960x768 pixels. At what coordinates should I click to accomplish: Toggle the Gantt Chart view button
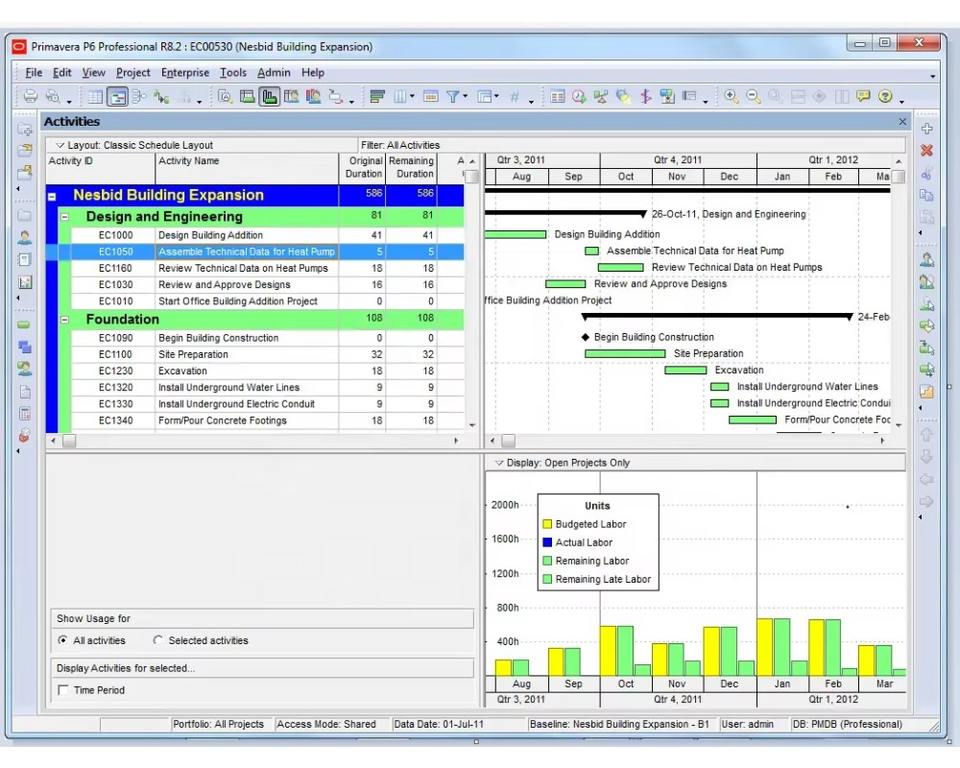point(118,96)
